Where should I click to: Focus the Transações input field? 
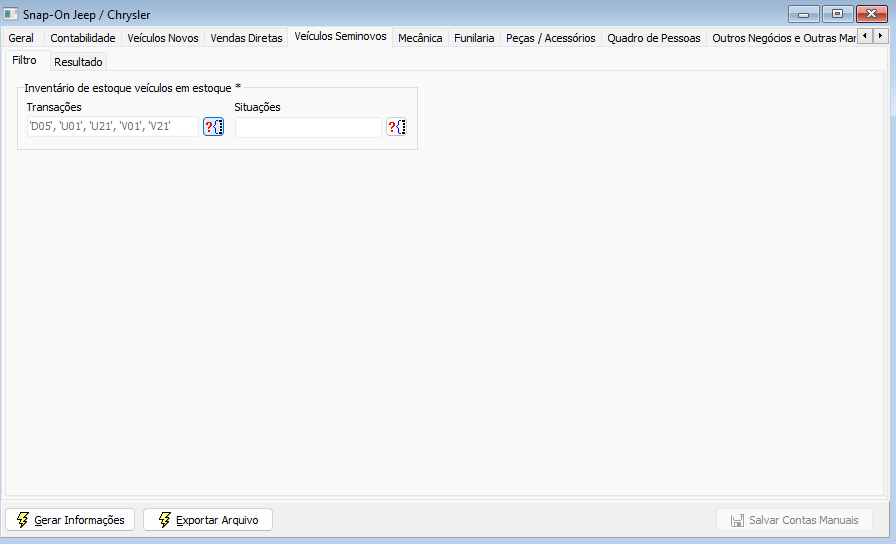(113, 126)
